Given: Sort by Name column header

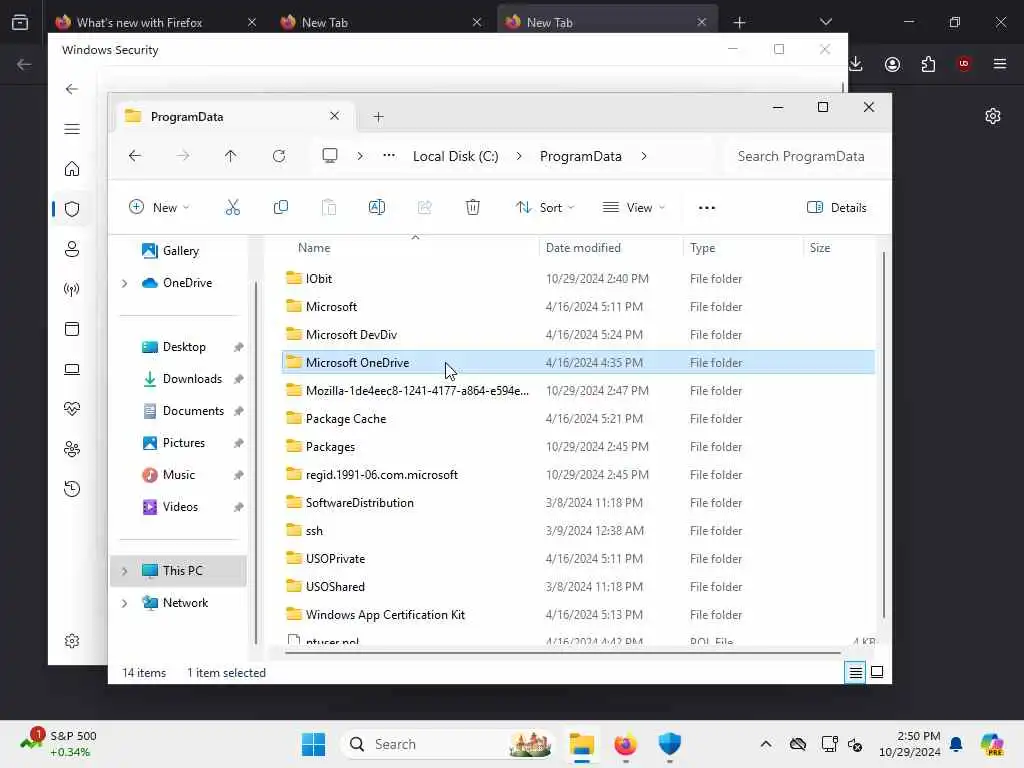Looking at the screenshot, I should point(313,248).
